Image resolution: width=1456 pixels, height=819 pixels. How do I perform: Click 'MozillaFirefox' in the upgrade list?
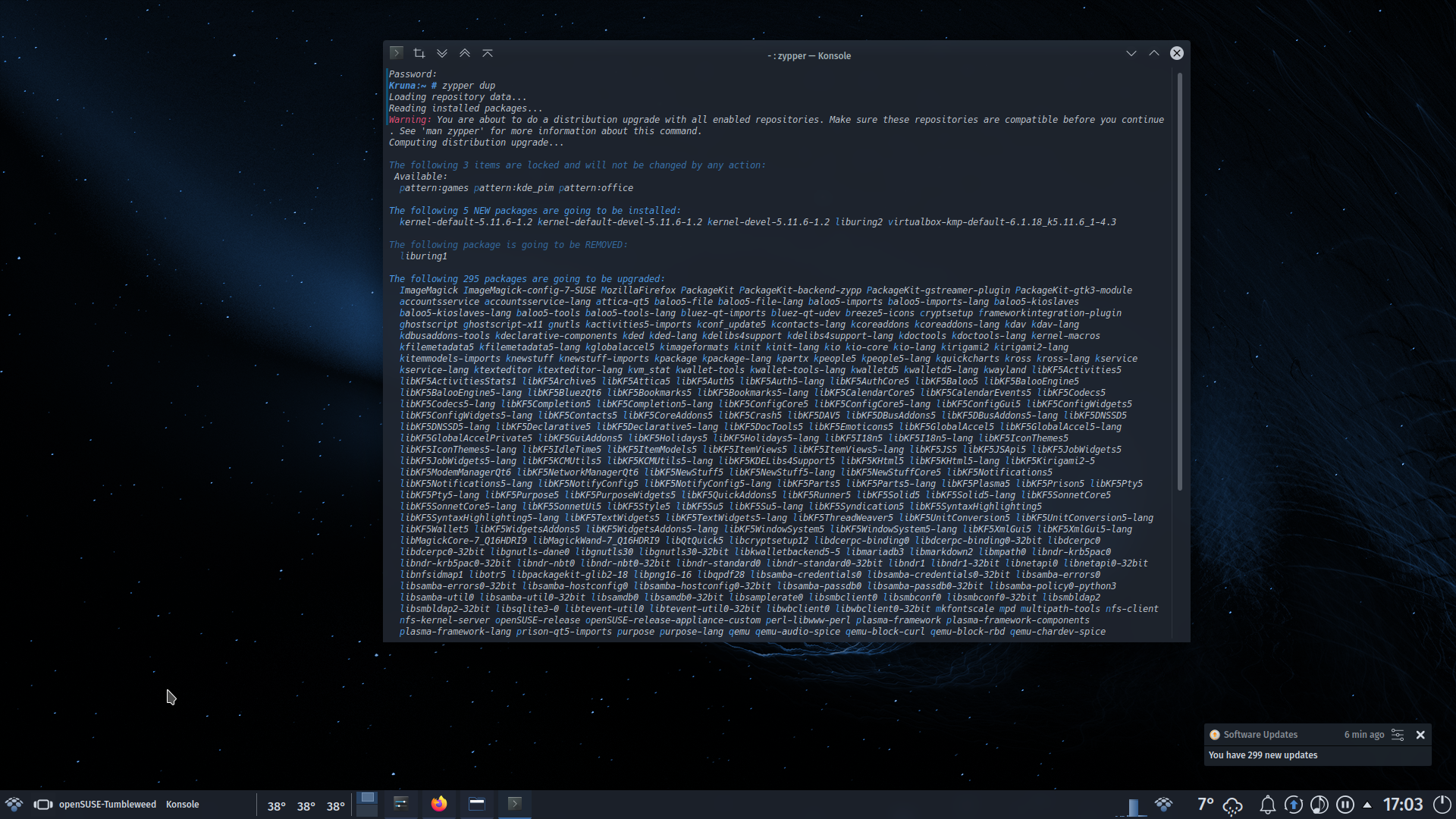pyautogui.click(x=638, y=290)
